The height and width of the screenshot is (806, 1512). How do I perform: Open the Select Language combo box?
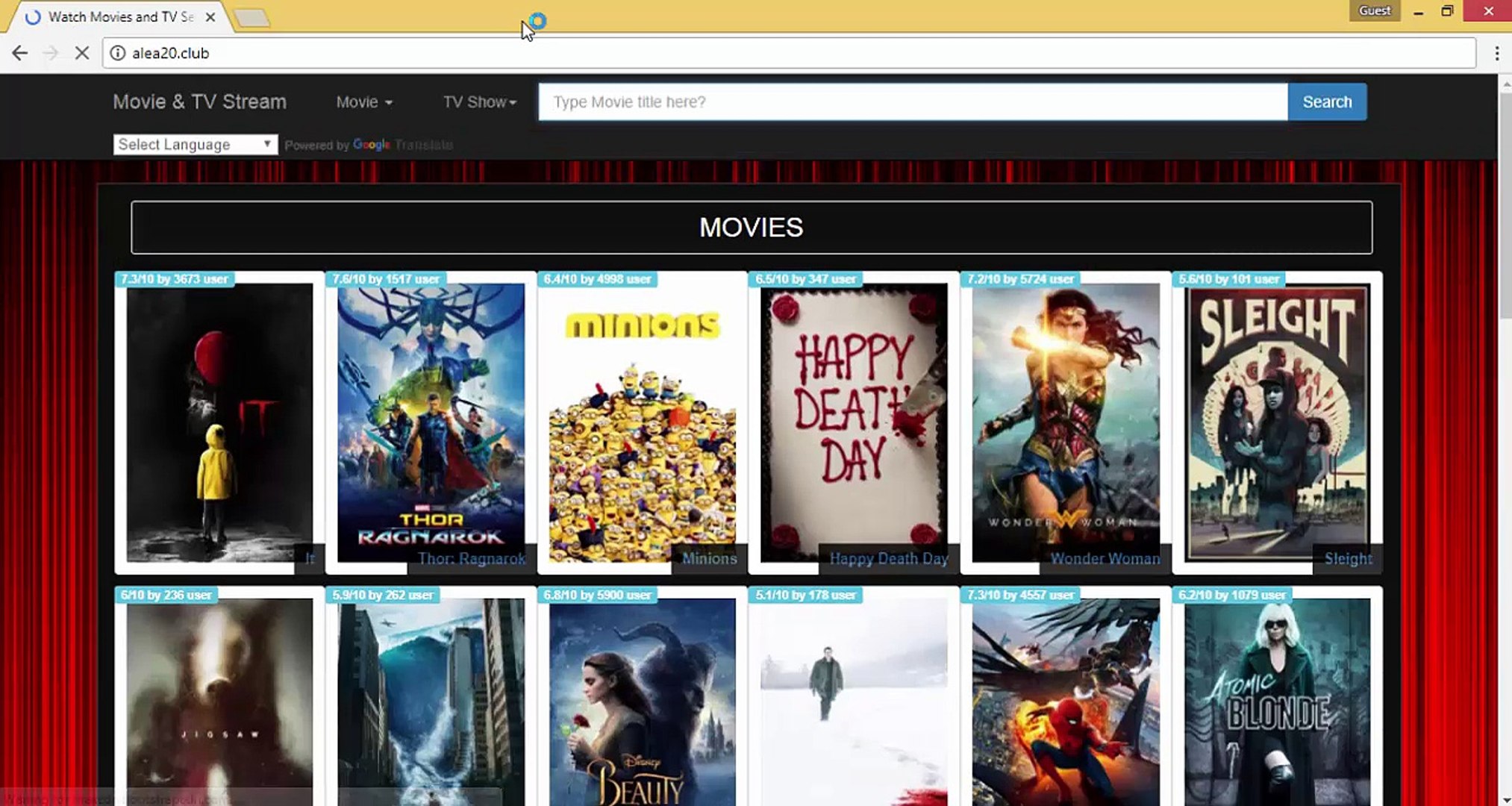(195, 144)
